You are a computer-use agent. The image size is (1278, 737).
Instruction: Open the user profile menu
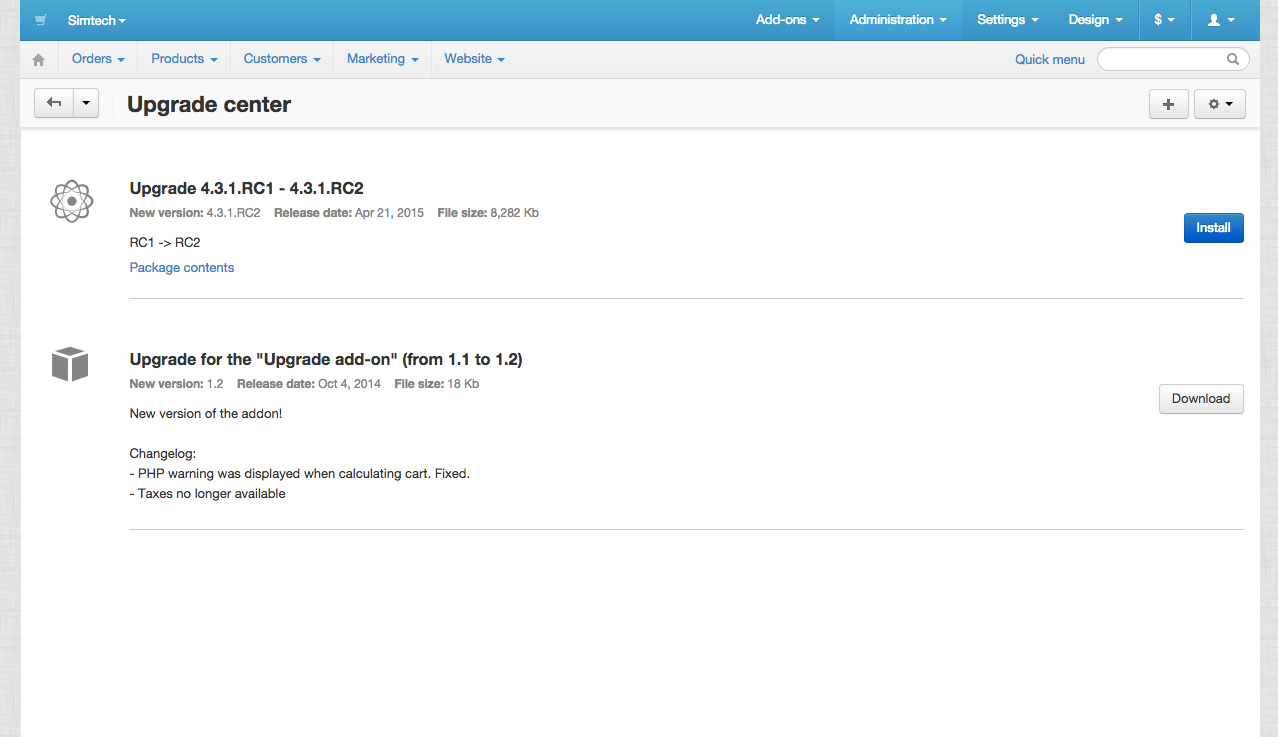pos(1221,20)
